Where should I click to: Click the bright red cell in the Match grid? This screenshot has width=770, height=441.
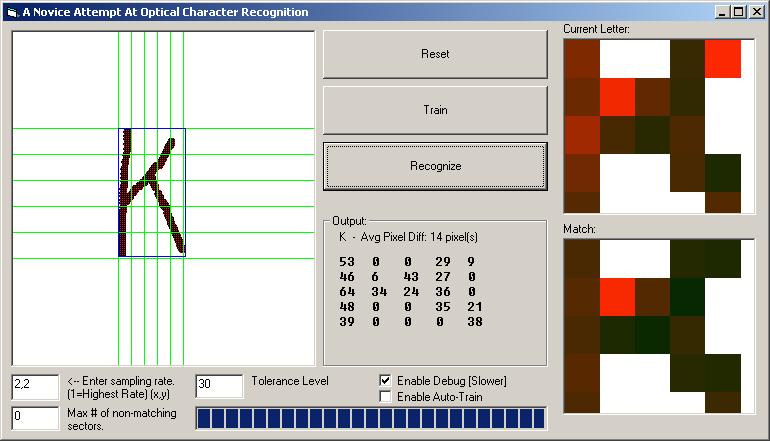[617, 295]
